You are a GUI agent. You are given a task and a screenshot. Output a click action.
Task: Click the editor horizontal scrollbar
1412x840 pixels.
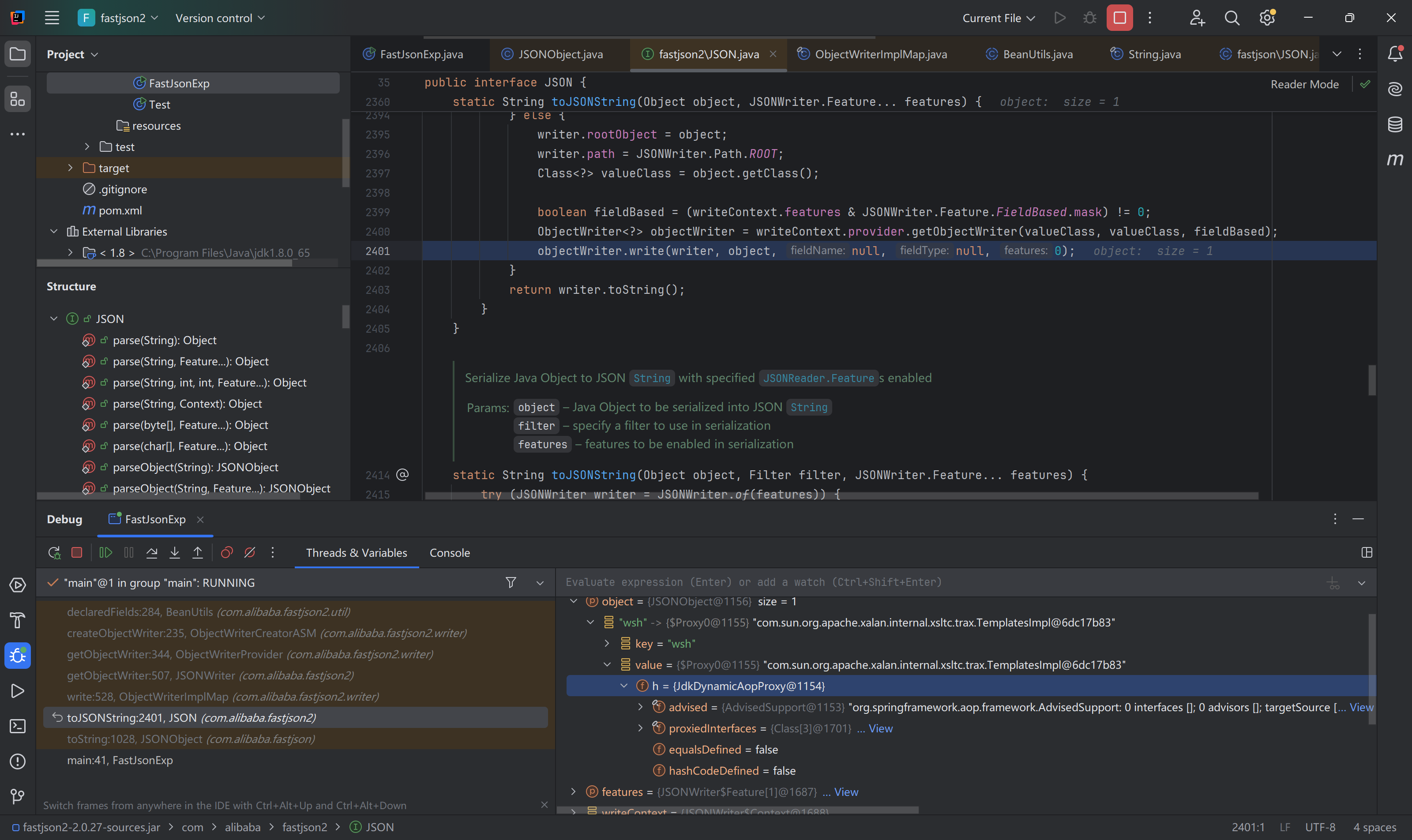(841, 496)
